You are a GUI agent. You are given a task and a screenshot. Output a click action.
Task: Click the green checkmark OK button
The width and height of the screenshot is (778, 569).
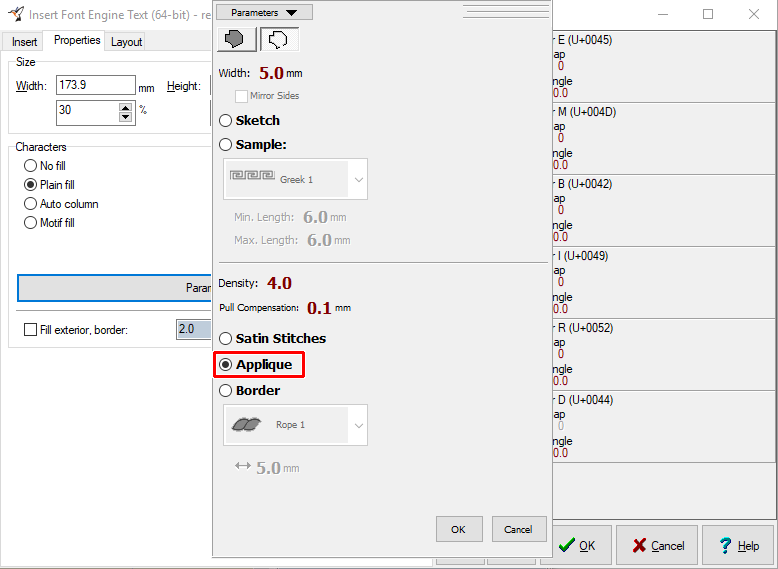pos(577,545)
